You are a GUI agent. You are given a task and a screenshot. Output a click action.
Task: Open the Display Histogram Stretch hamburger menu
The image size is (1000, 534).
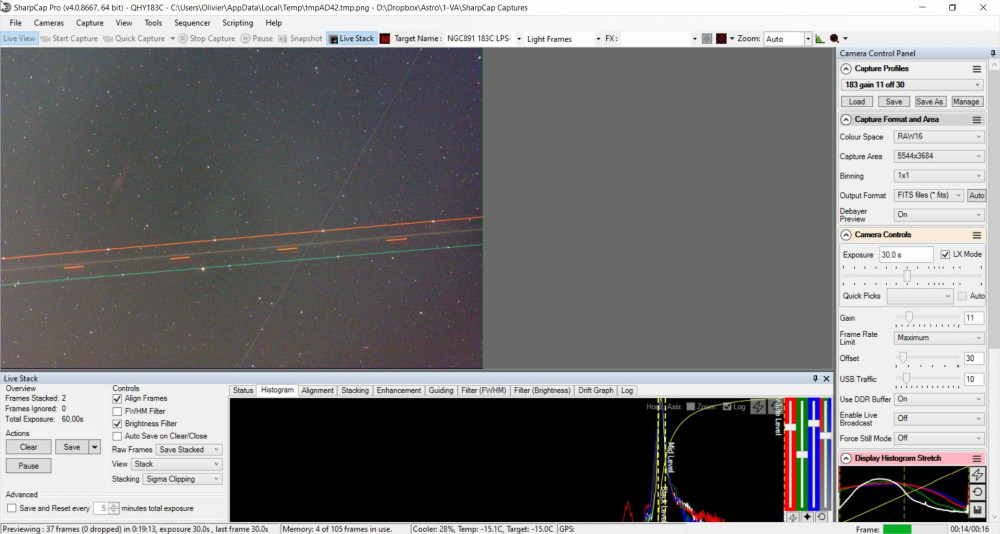click(976, 458)
